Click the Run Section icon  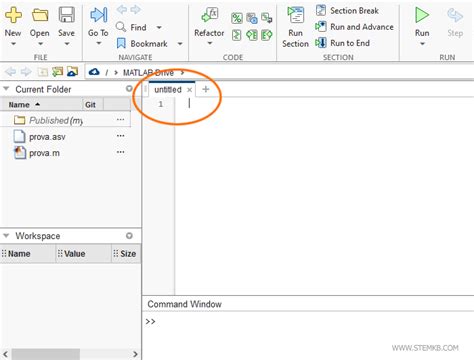[296, 15]
